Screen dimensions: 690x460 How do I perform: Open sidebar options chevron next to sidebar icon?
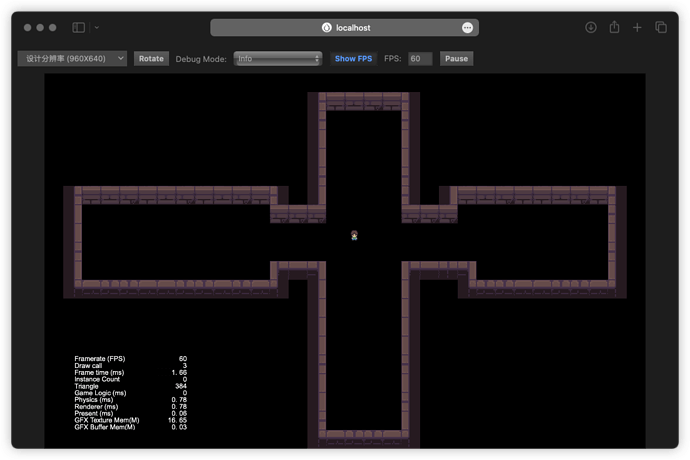coord(97,28)
